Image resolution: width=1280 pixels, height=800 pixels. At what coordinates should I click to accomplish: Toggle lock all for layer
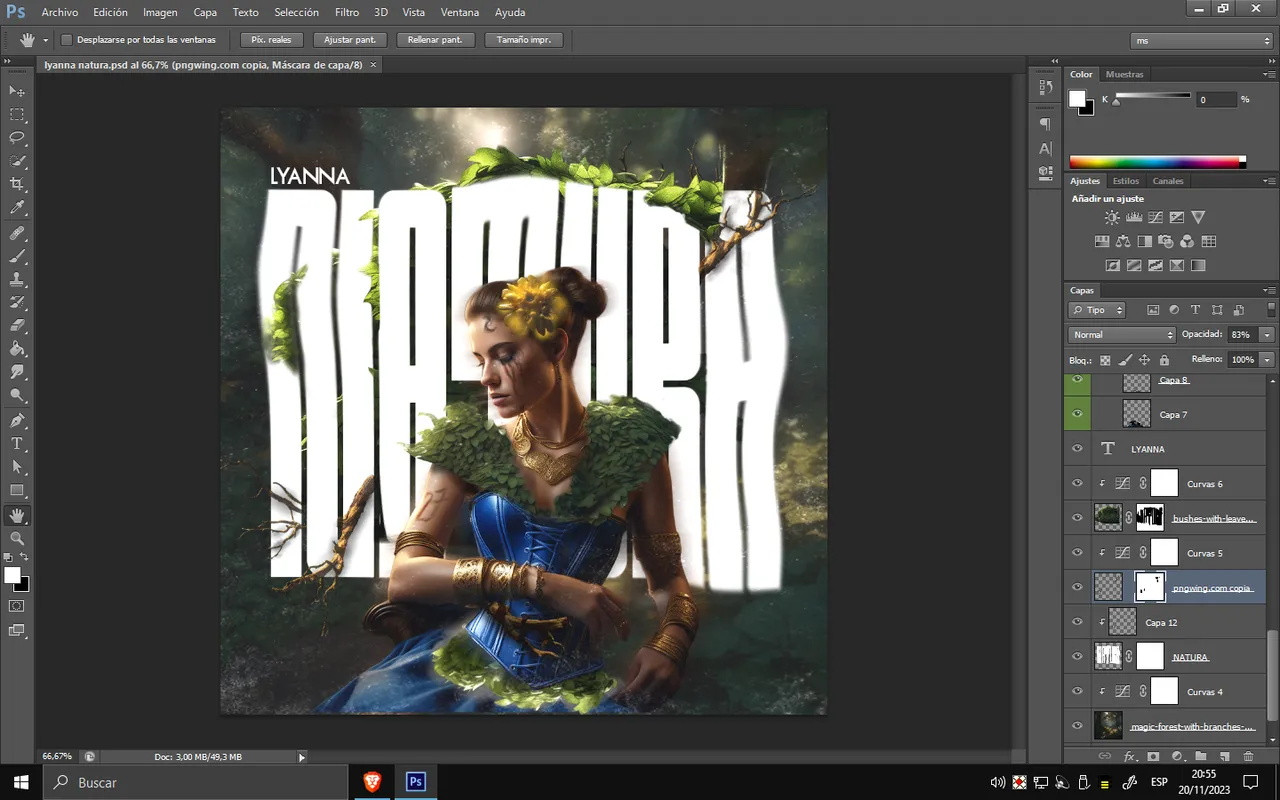point(1164,360)
